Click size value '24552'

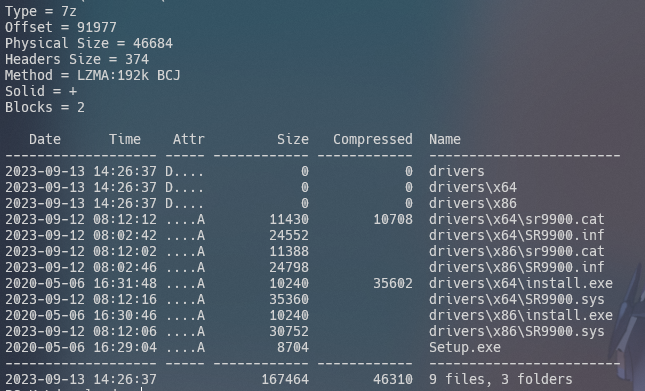coord(289,236)
